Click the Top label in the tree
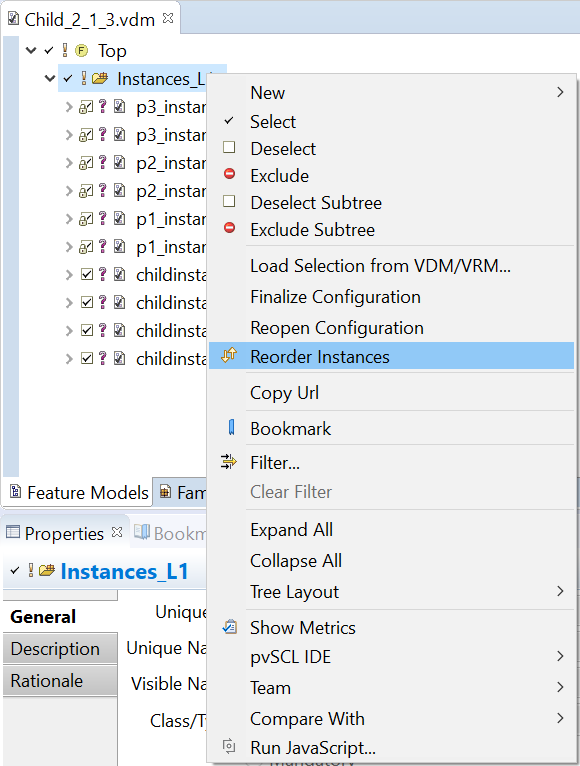Image resolution: width=580 pixels, height=766 pixels. [112, 51]
